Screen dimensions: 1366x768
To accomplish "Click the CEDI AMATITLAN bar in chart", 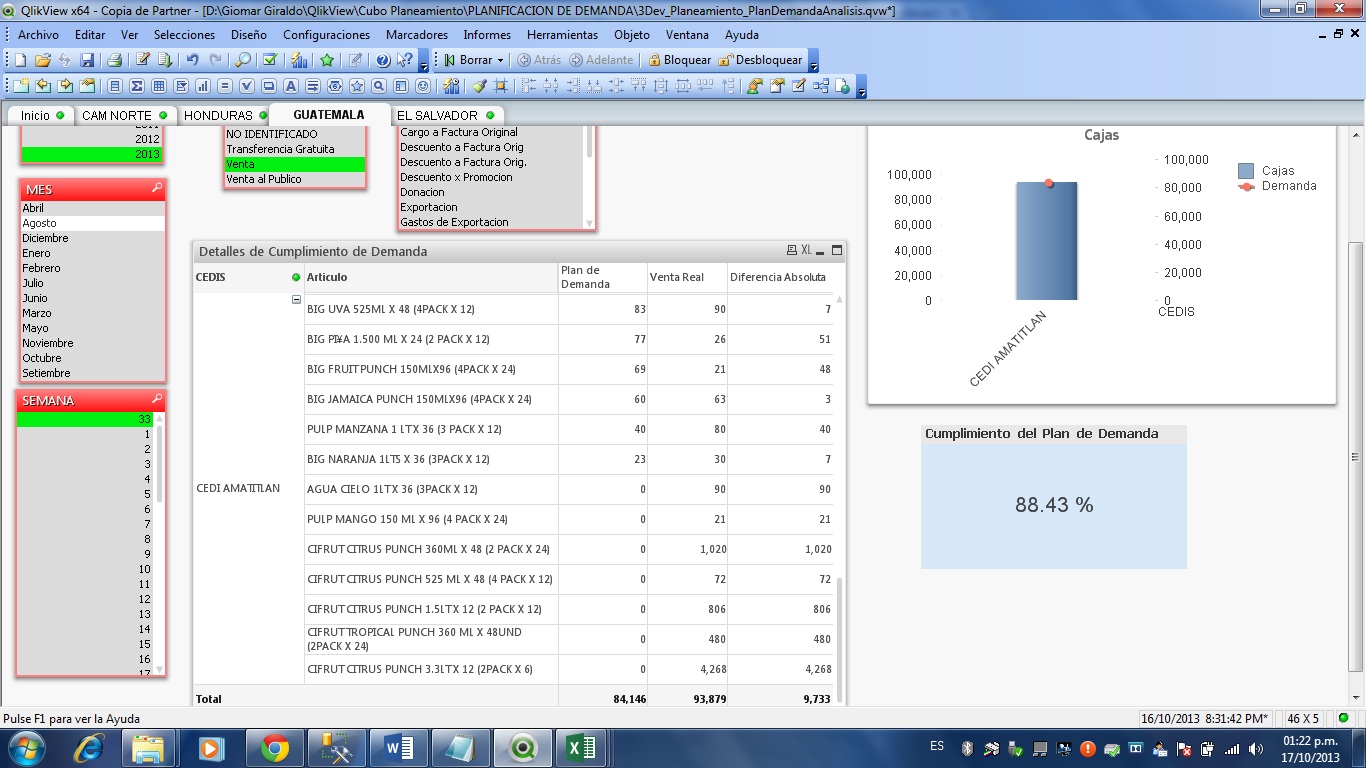I will [x=1047, y=241].
